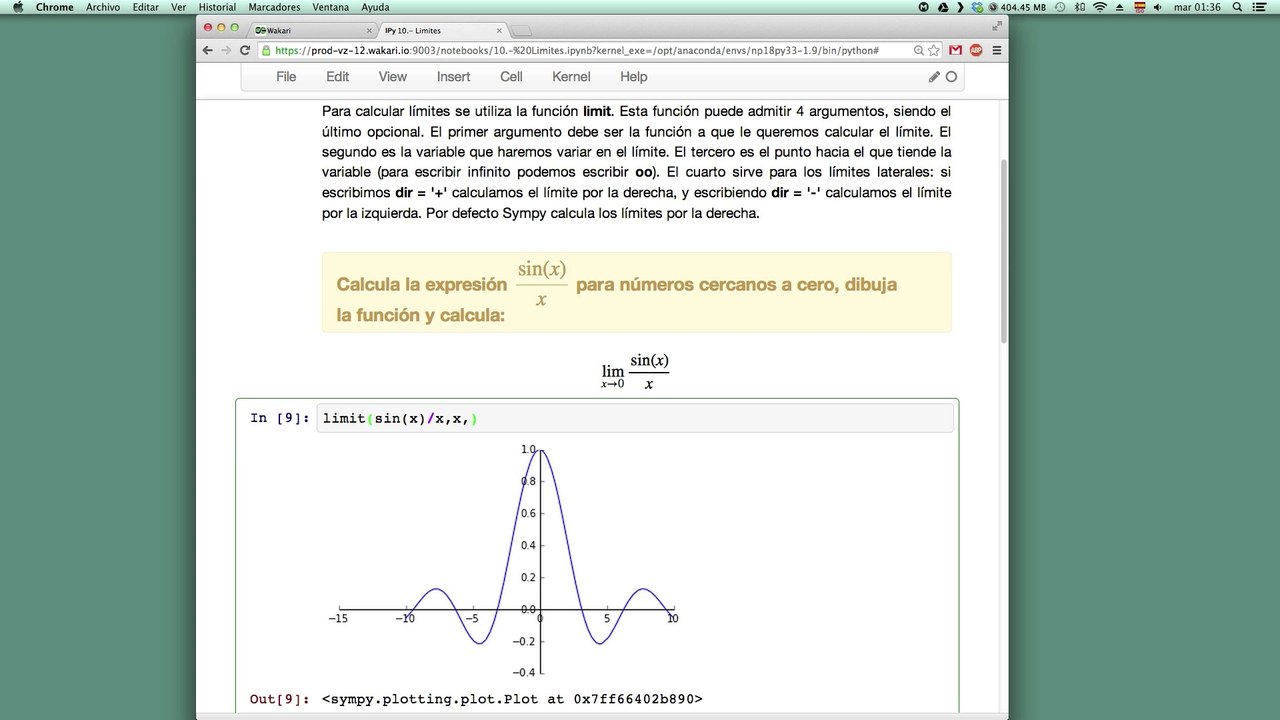Screen dimensions: 1280x720
Task: Close the Wakari tab
Action: pyautogui.click(x=369, y=30)
